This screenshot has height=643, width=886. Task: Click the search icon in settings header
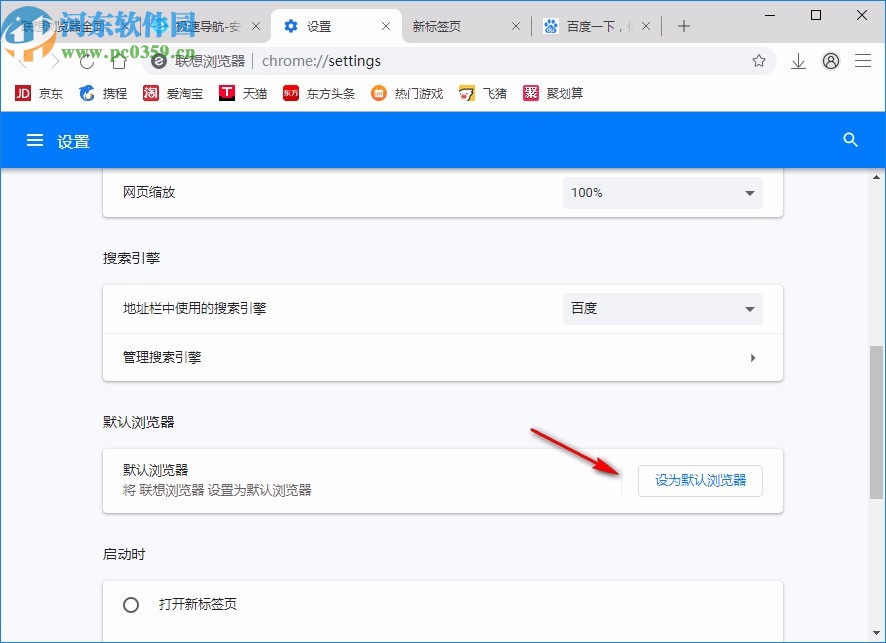coord(849,140)
